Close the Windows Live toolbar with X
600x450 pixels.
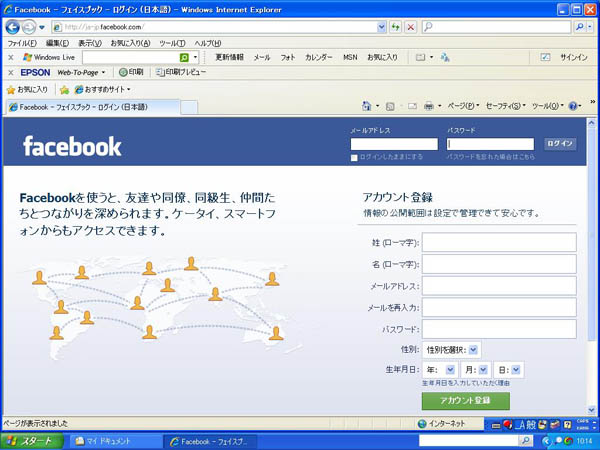coord(11,57)
